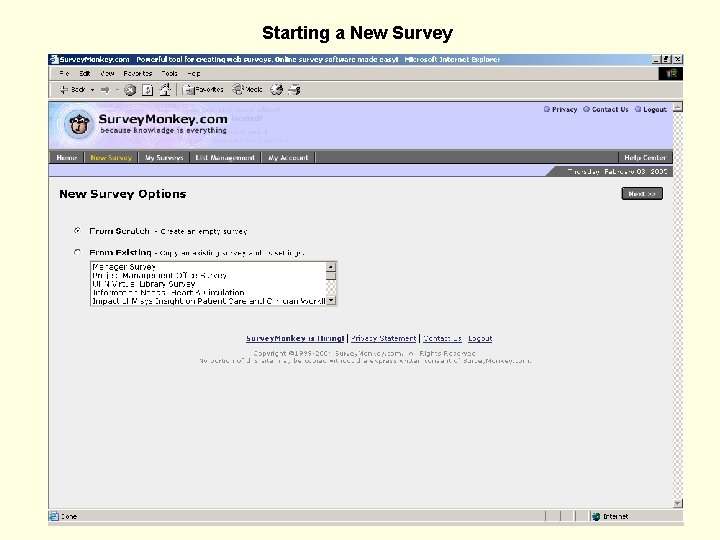Switch to the My Surveys tab
Image resolution: width=720 pixels, height=540 pixels.
coord(164,158)
